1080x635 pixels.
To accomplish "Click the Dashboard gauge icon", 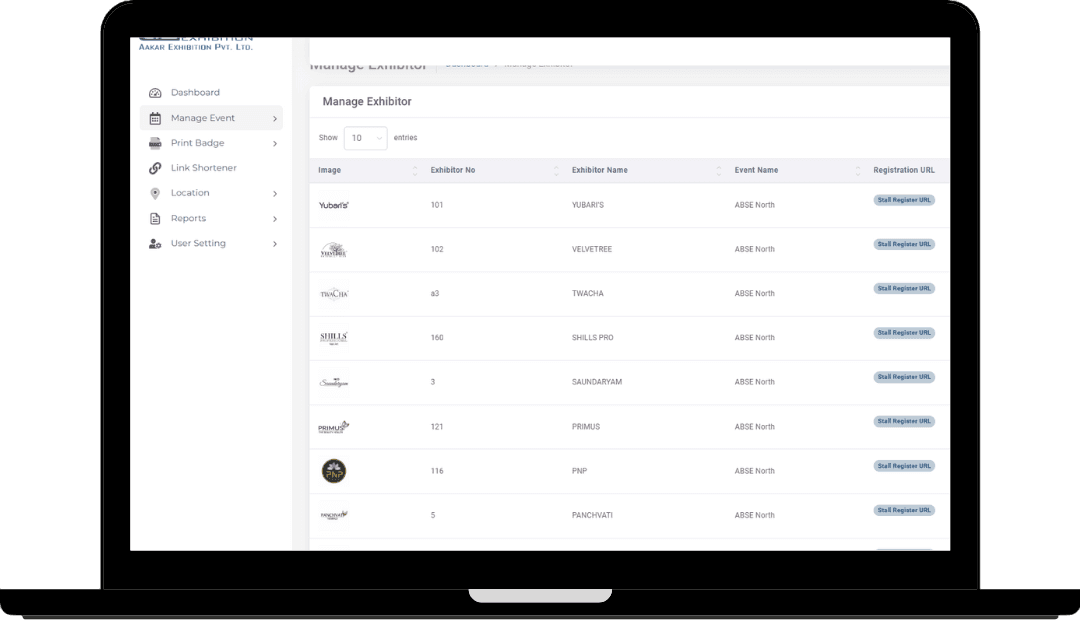I will (x=155, y=93).
